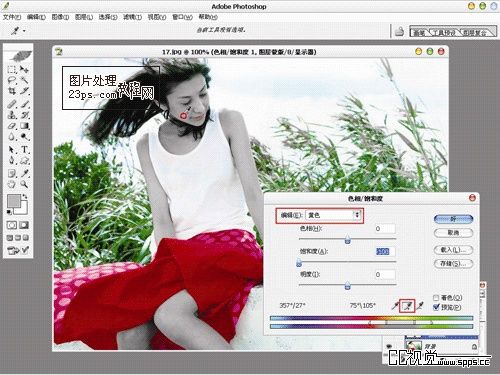Select the Eyedropper tool in toolbox
Viewport: 500px width, 375px height.
pos(24,173)
